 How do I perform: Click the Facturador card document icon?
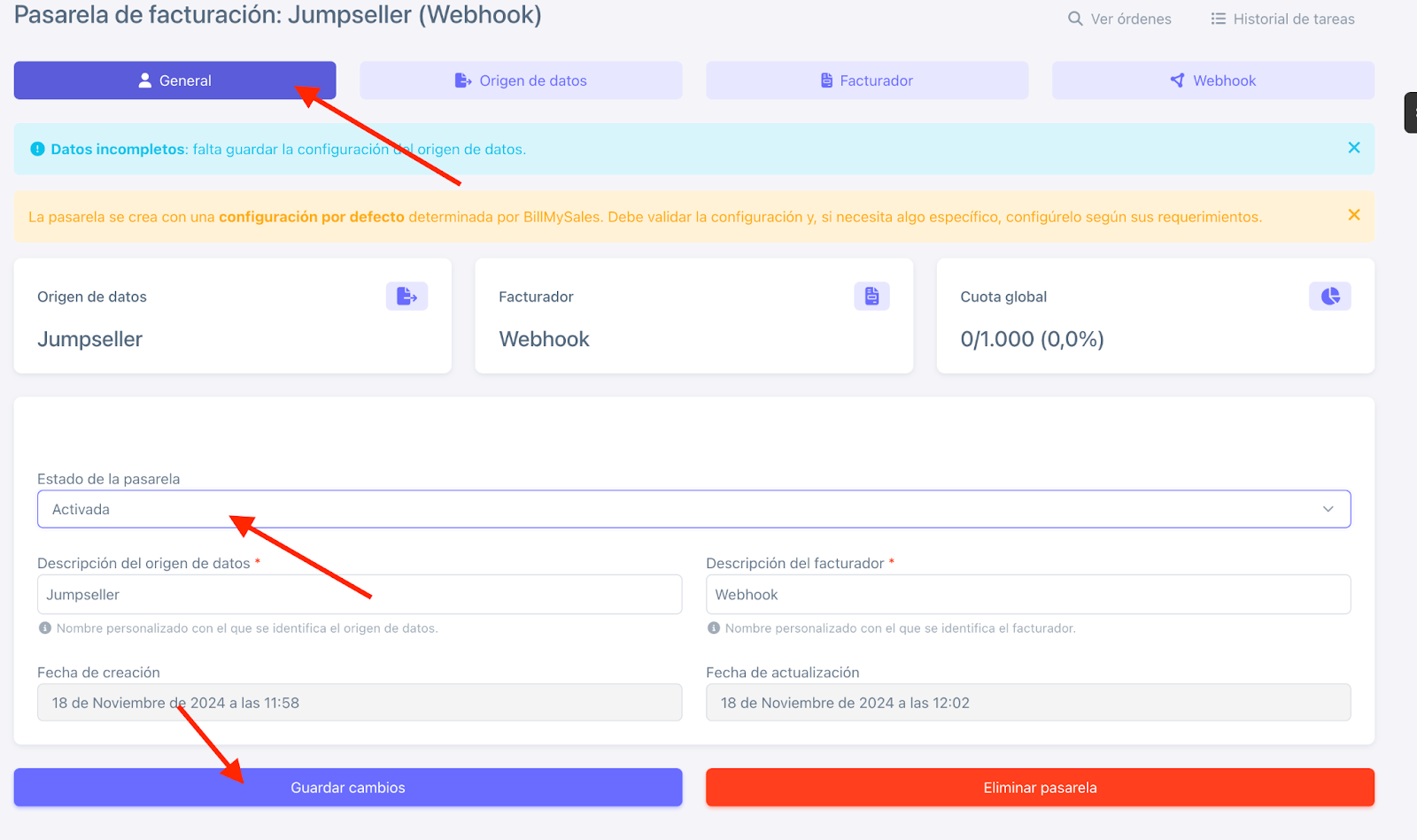(871, 297)
